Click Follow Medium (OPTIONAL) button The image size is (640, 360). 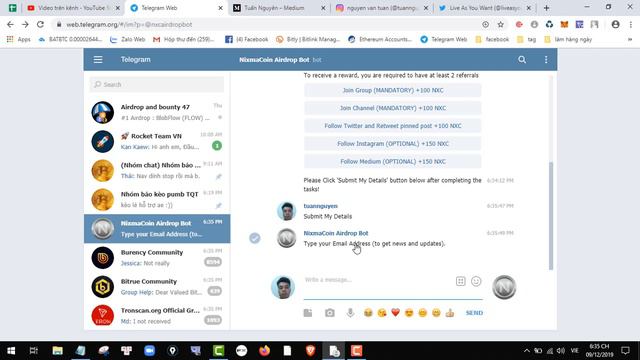393,162
